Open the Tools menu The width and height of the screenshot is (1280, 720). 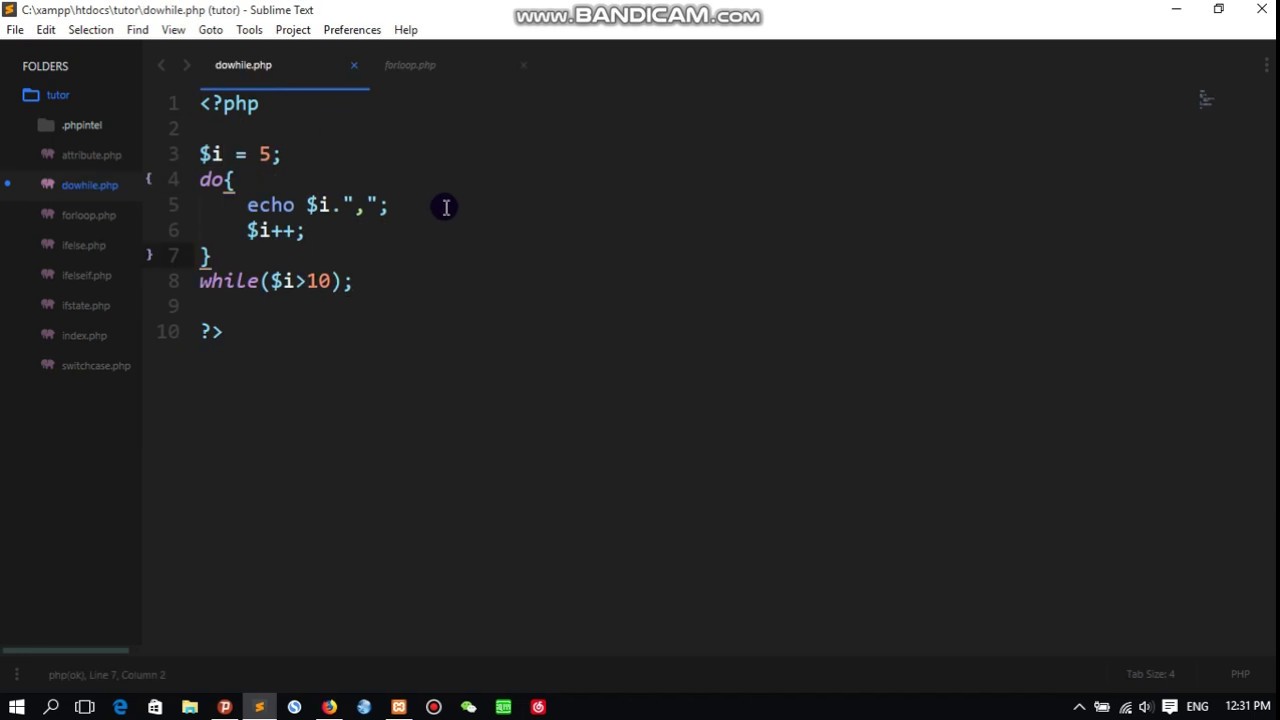(249, 30)
